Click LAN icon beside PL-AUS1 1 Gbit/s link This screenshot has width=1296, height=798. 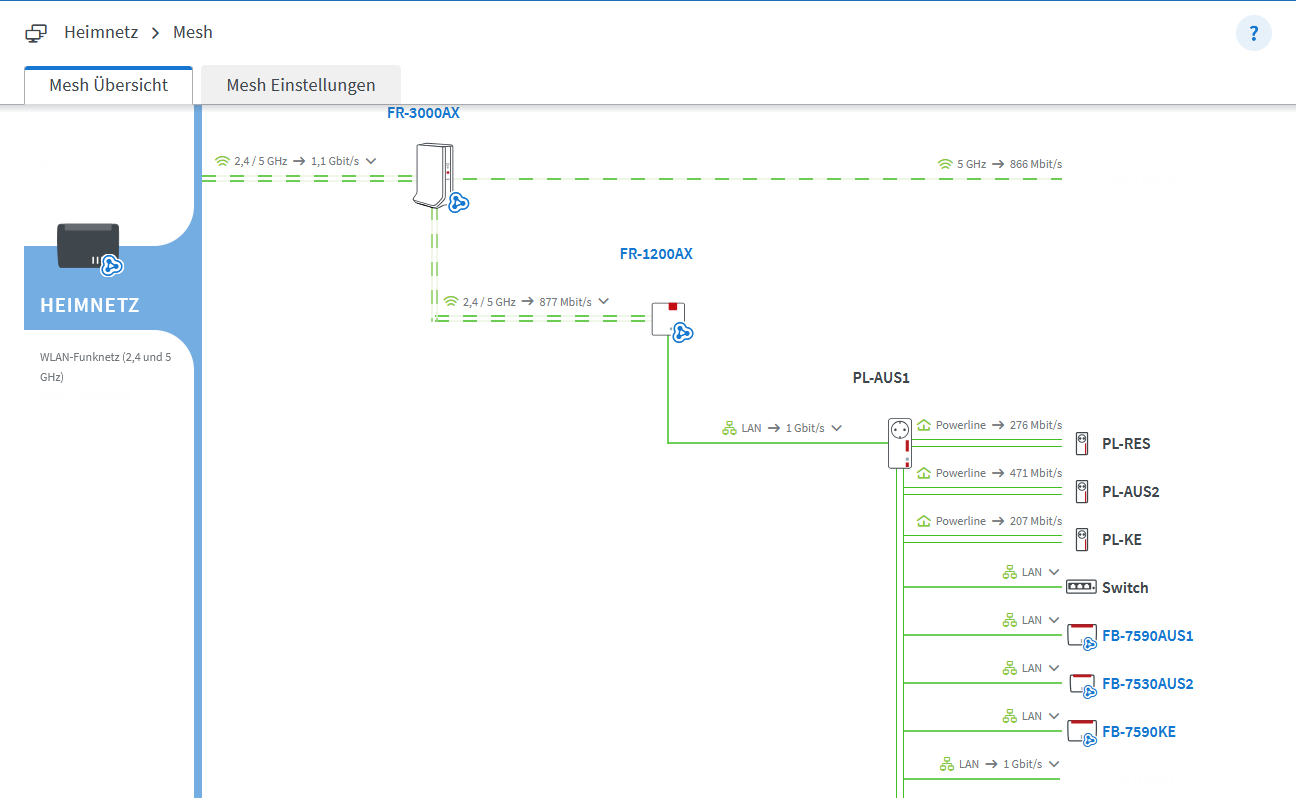tap(729, 428)
